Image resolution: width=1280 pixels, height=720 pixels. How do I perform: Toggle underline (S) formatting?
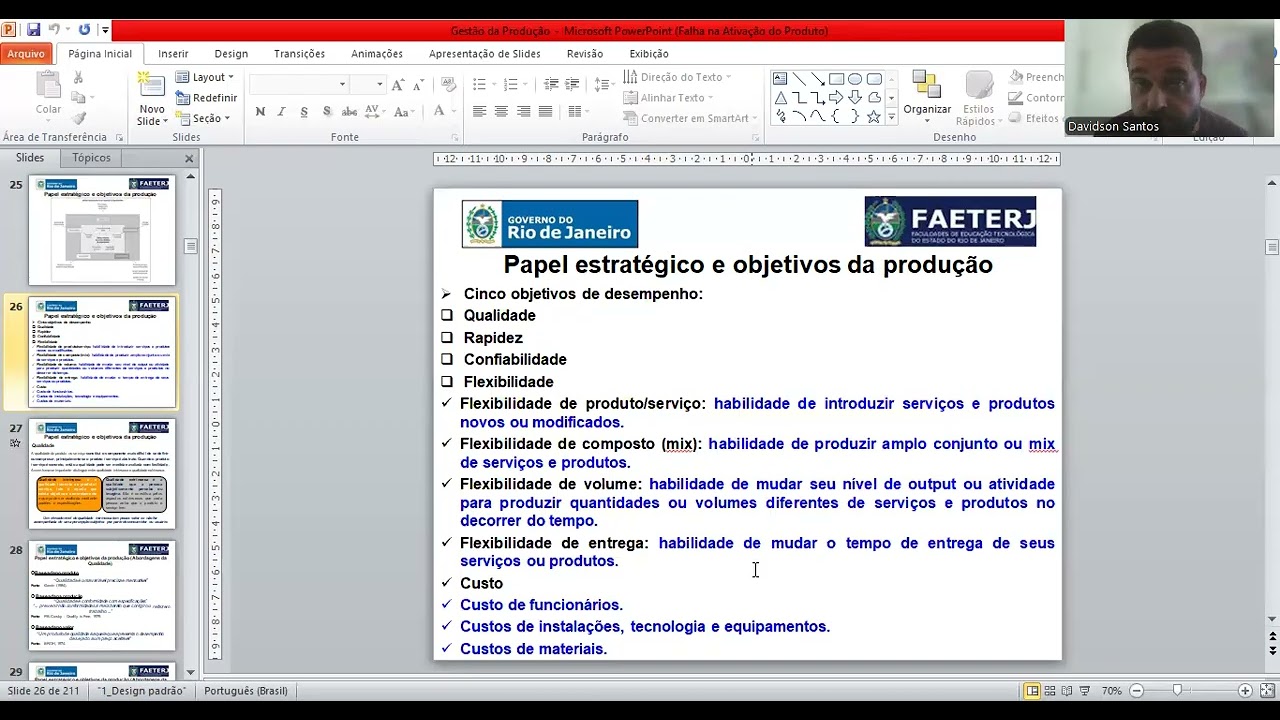pos(304,111)
